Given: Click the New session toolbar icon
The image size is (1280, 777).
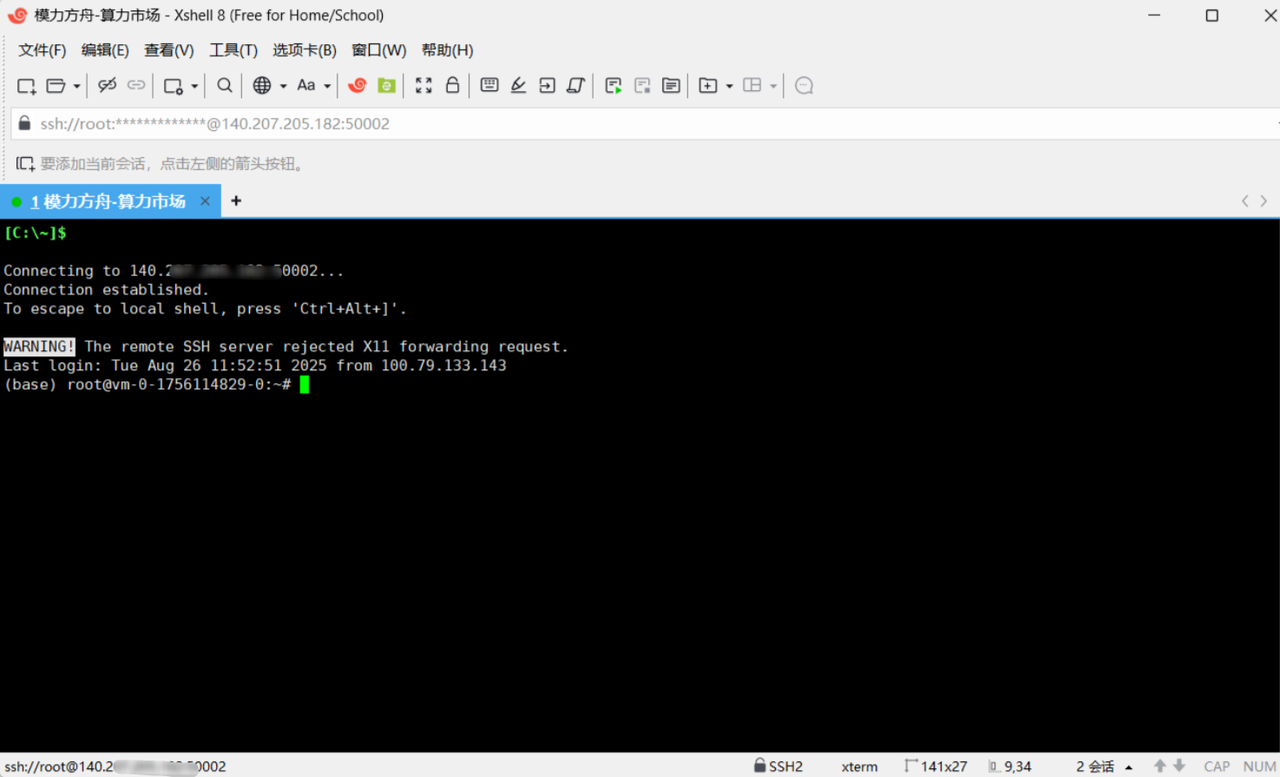Looking at the screenshot, I should point(27,86).
